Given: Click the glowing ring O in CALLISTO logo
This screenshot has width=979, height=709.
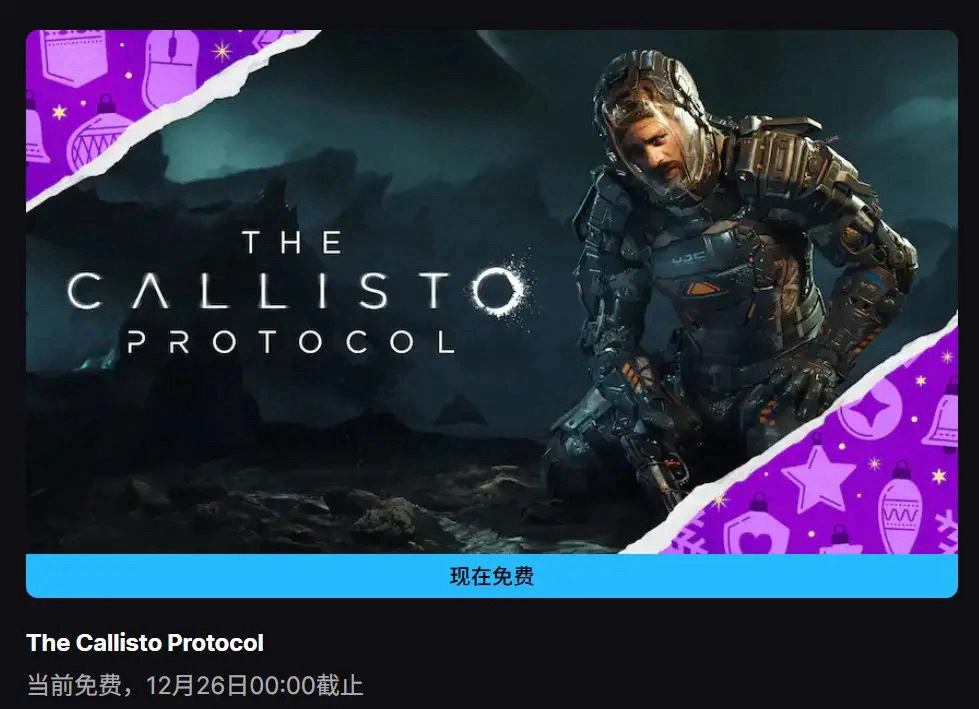Looking at the screenshot, I should (x=498, y=290).
